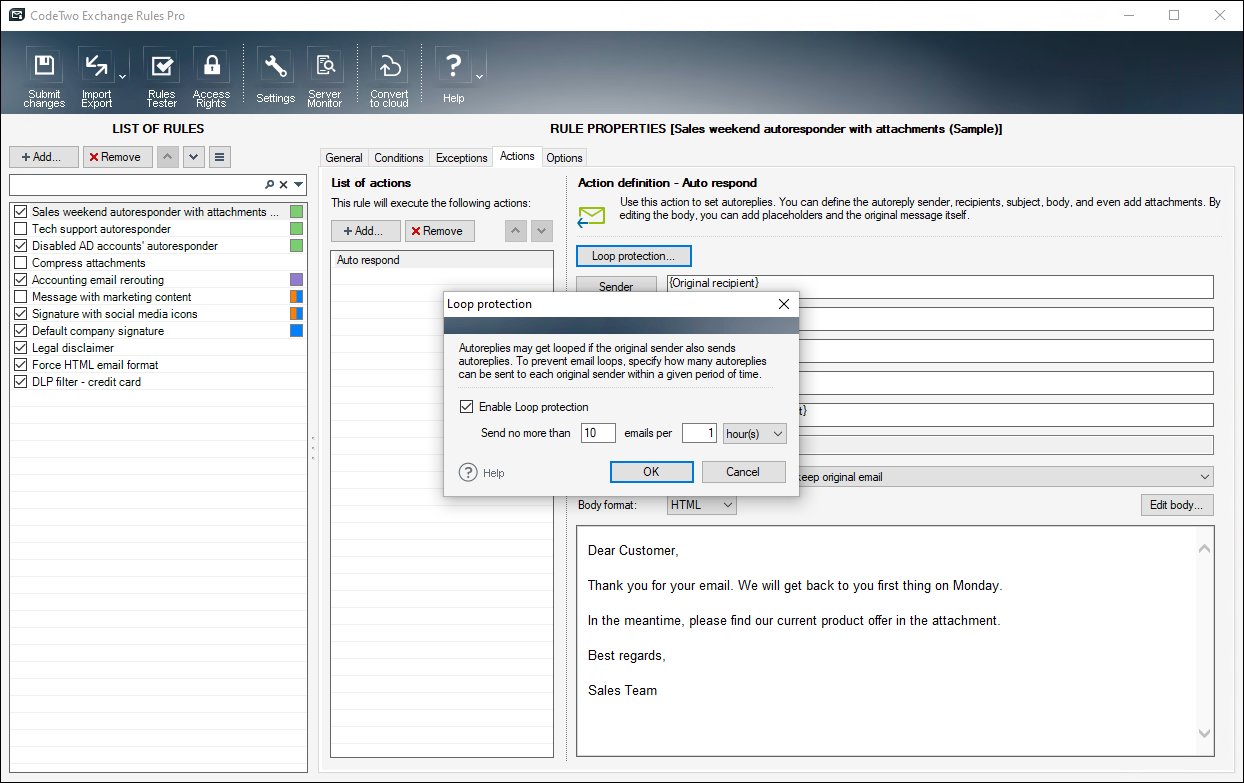Select the Force HTML email format rule name
Viewport: 1244px width, 783px height.
(x=95, y=365)
